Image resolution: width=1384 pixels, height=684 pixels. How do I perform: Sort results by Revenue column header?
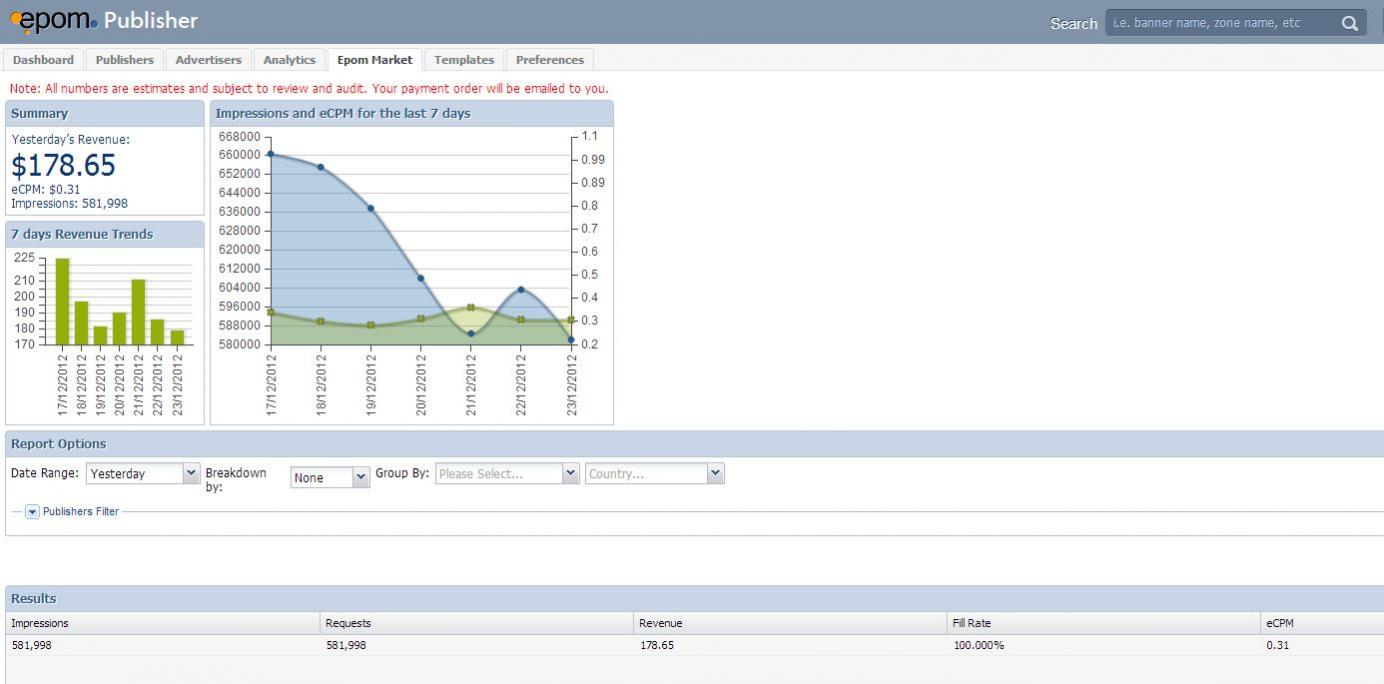pyautogui.click(x=661, y=624)
